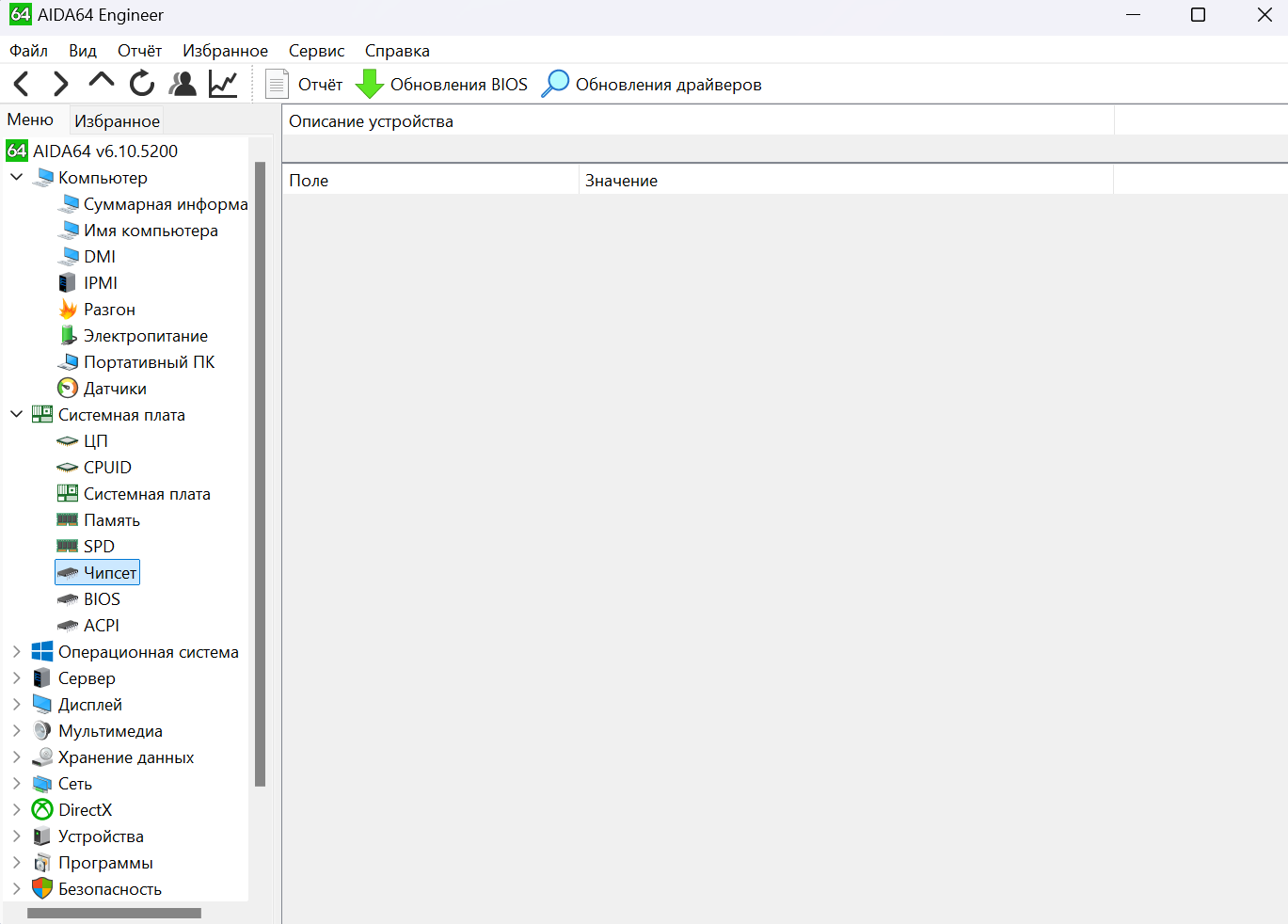Image resolution: width=1288 pixels, height=924 pixels.
Task: Switch to the Меню tab
Action: [x=30, y=119]
